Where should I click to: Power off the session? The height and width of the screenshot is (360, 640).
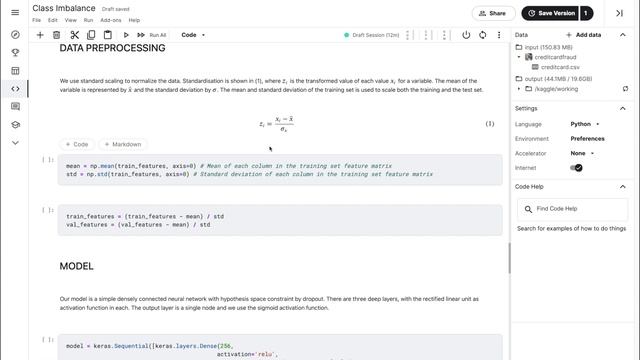[x=466, y=35]
